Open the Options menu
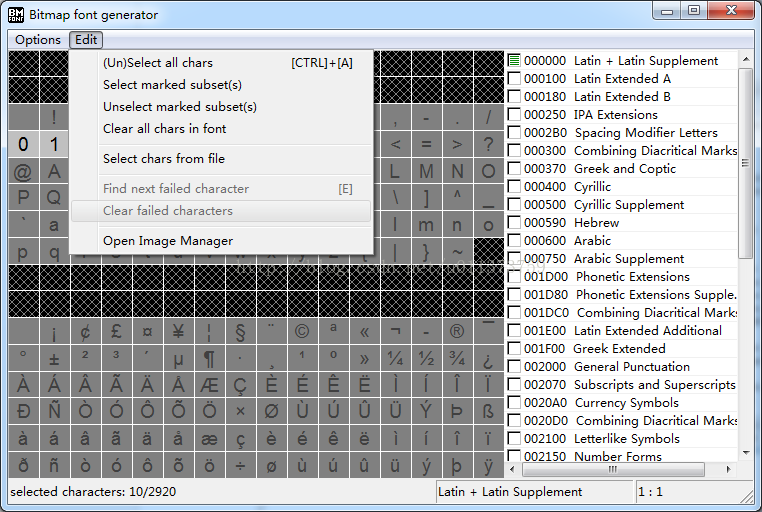This screenshot has height=512, width=762. 38,40
